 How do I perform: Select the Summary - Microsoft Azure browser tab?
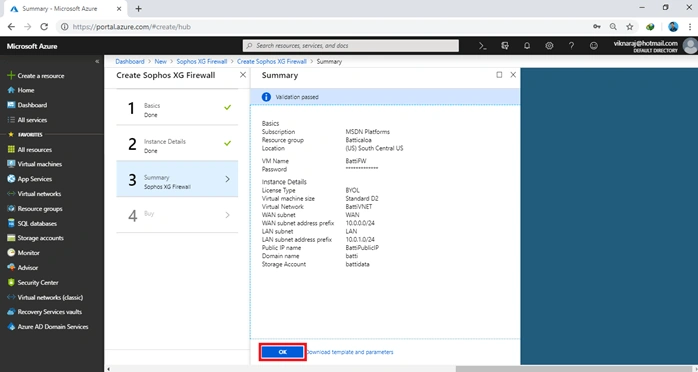(x=65, y=9)
